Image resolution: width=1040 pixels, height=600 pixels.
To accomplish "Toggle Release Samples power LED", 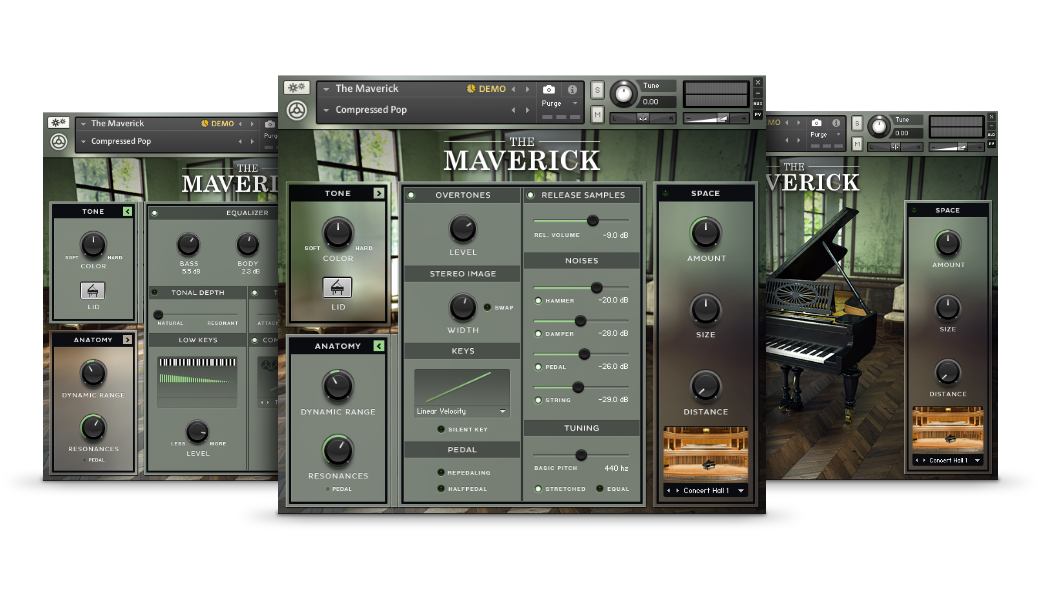I will [531, 195].
